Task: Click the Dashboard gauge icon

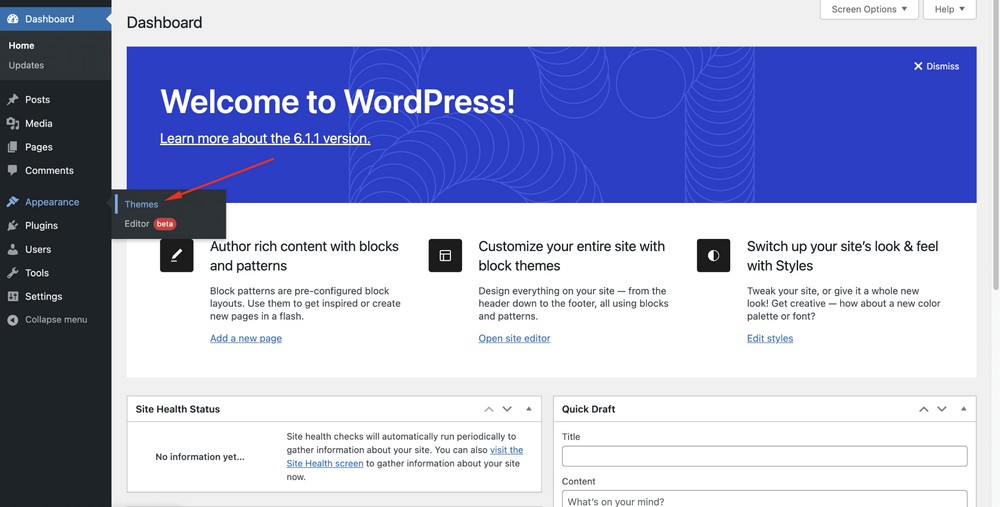Action: (x=13, y=19)
